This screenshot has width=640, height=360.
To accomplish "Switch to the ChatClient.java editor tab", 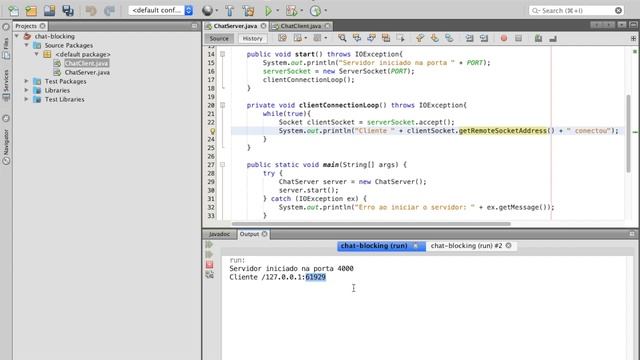I will 300,26.
